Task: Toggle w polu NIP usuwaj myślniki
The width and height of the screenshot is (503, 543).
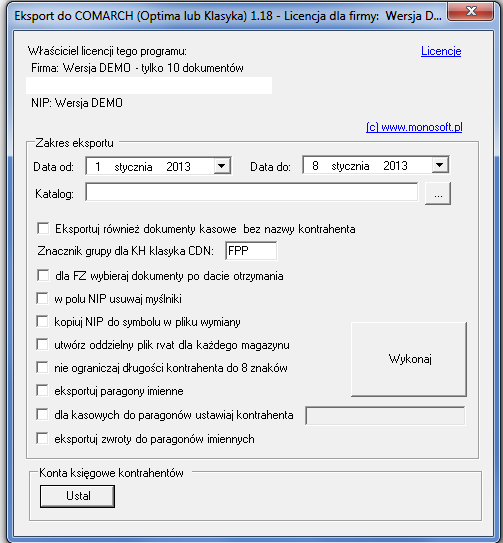Action: [42, 299]
